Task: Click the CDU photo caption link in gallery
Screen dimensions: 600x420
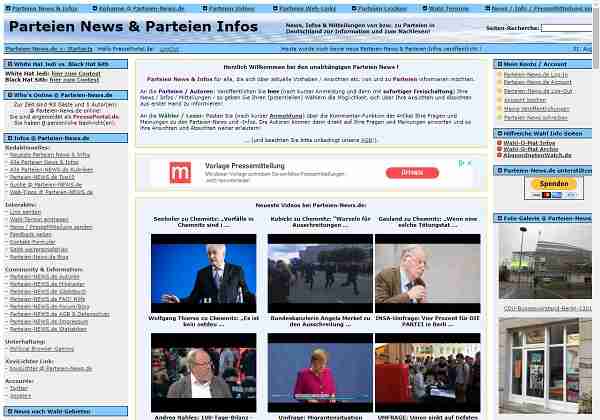Action: tap(548, 308)
